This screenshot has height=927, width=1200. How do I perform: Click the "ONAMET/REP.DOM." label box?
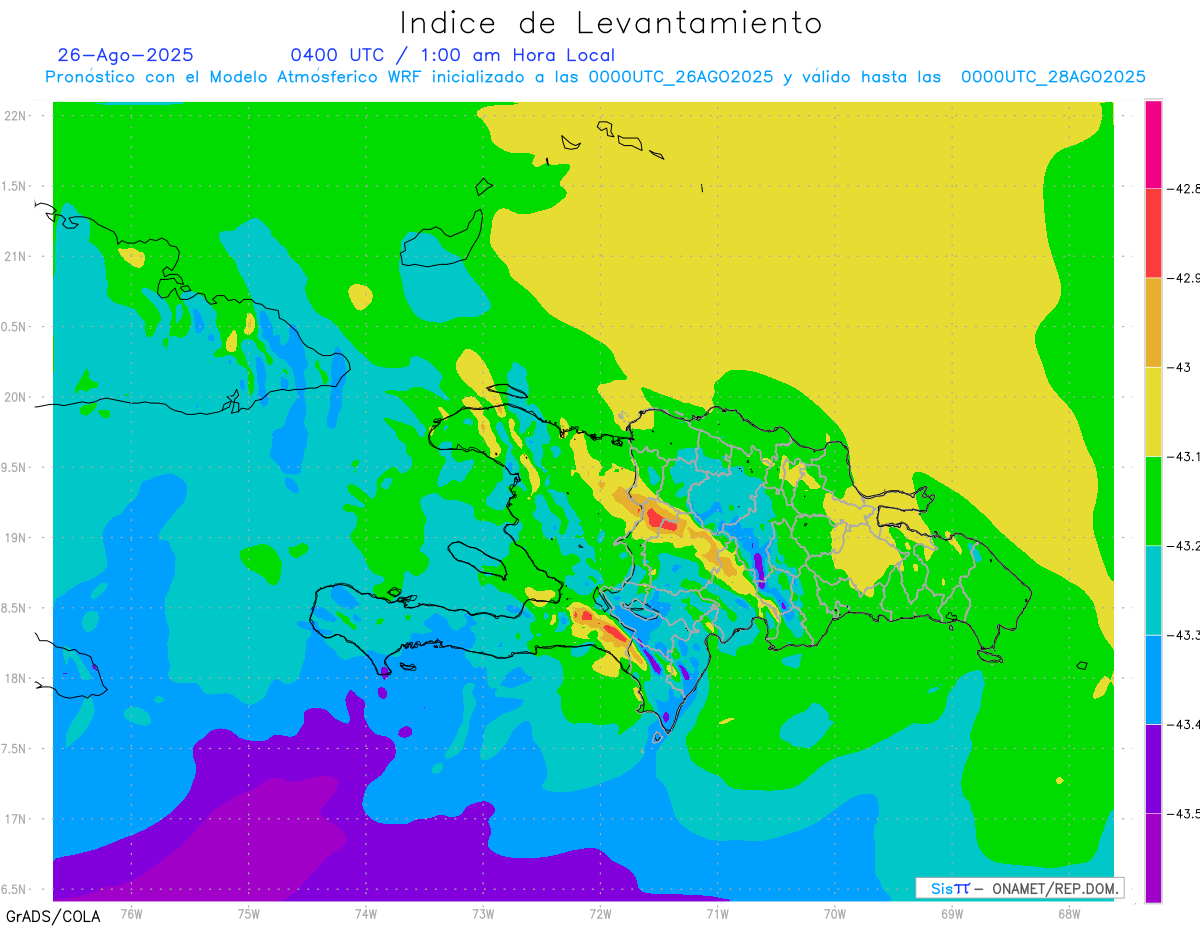[1019, 888]
